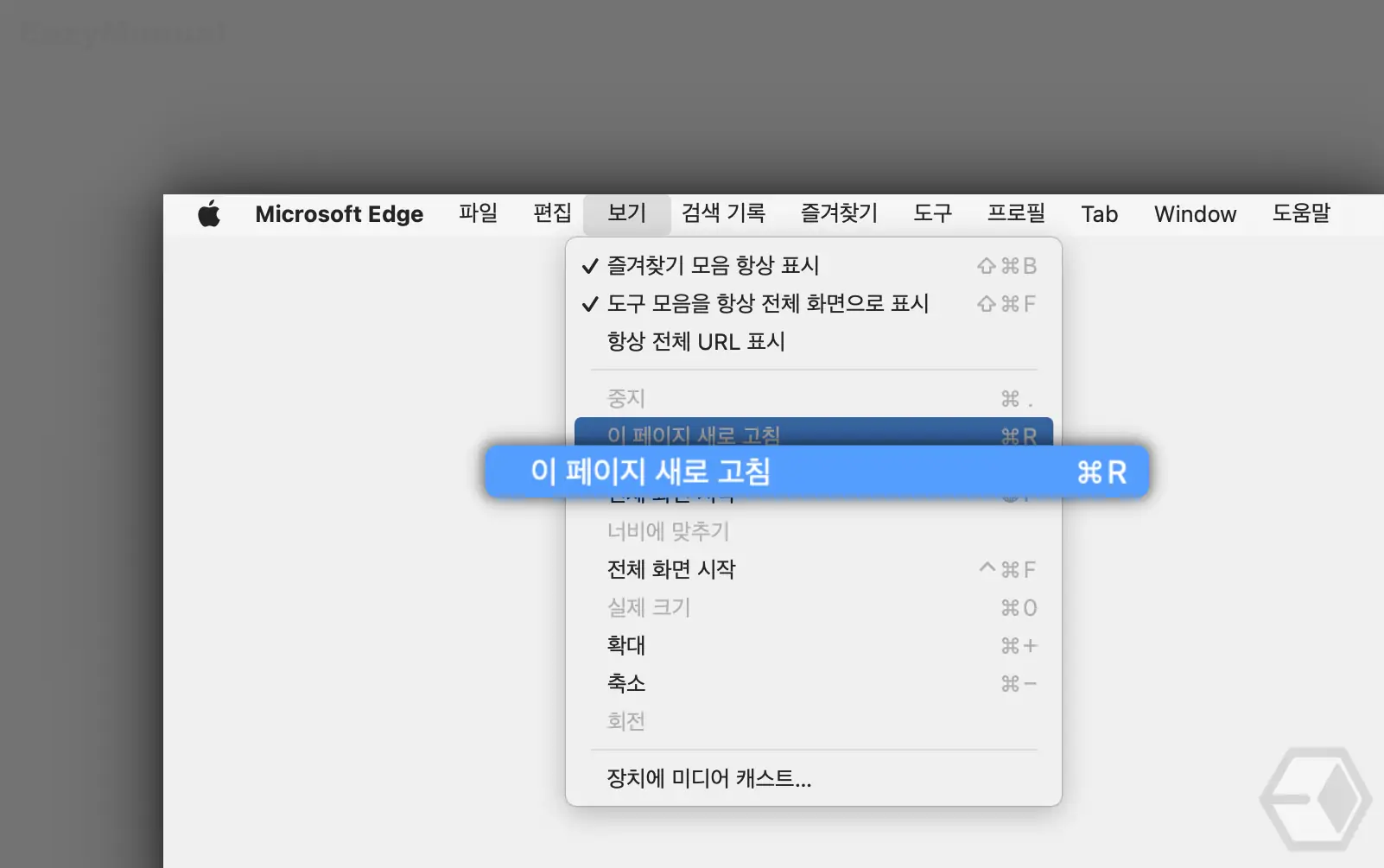1384x868 pixels.
Task: Open the Window menu
Action: coord(1196,214)
